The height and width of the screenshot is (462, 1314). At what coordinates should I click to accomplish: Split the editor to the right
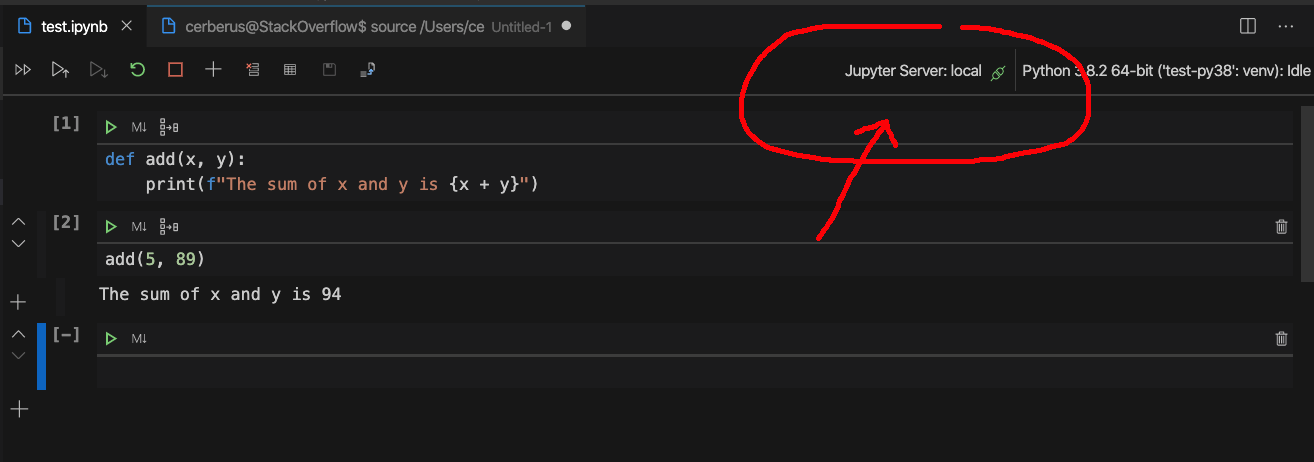[x=1248, y=26]
